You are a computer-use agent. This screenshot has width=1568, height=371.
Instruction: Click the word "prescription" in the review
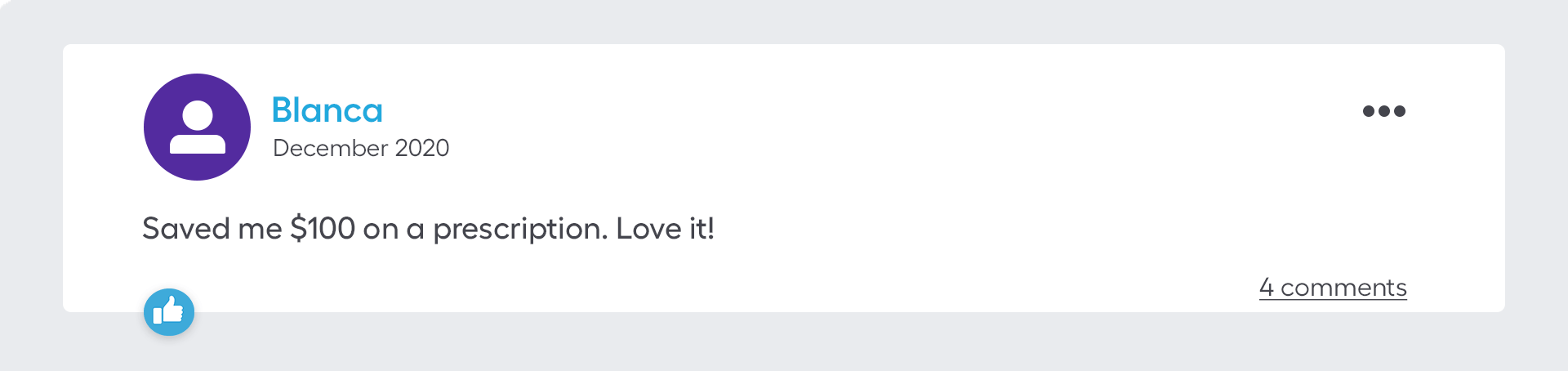click(x=519, y=229)
